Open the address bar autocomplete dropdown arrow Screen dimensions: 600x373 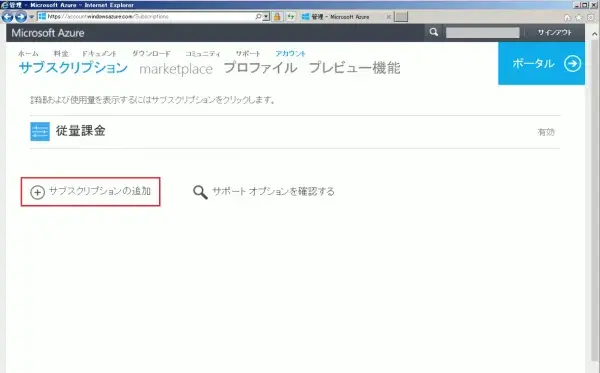(266, 16)
